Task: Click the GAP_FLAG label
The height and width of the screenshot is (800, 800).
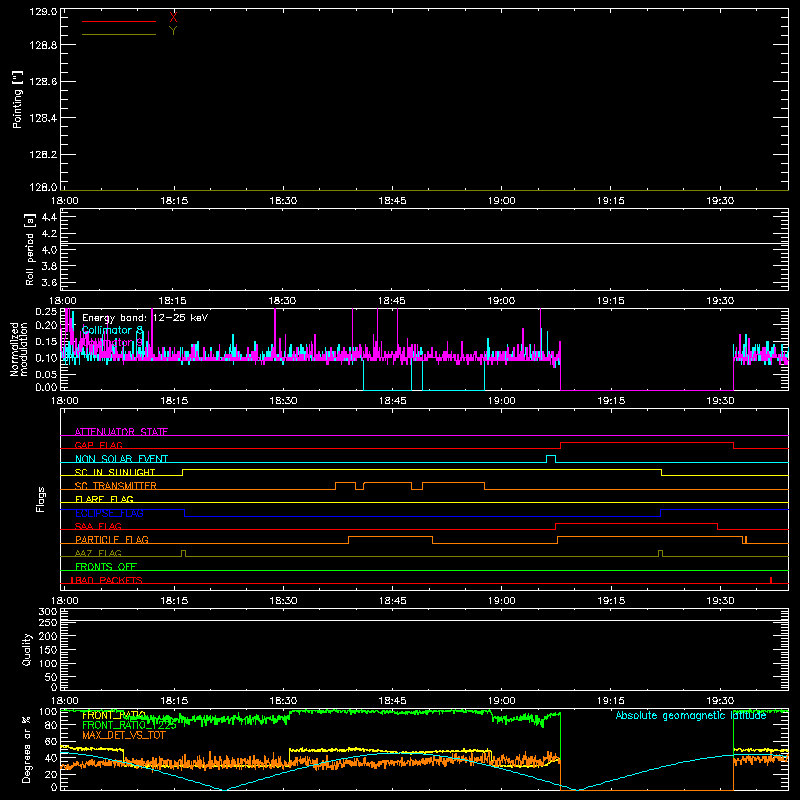Action: (x=98, y=445)
